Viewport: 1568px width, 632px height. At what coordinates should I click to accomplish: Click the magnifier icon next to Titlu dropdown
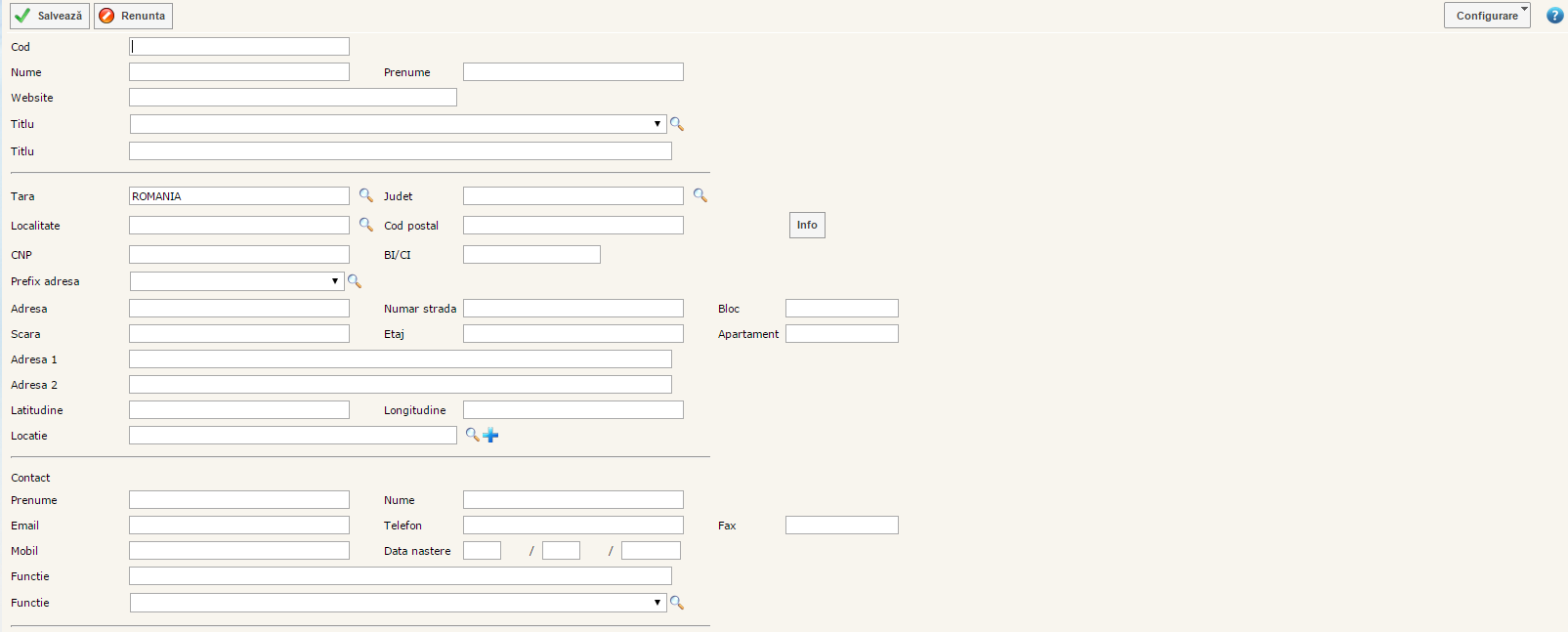click(676, 124)
